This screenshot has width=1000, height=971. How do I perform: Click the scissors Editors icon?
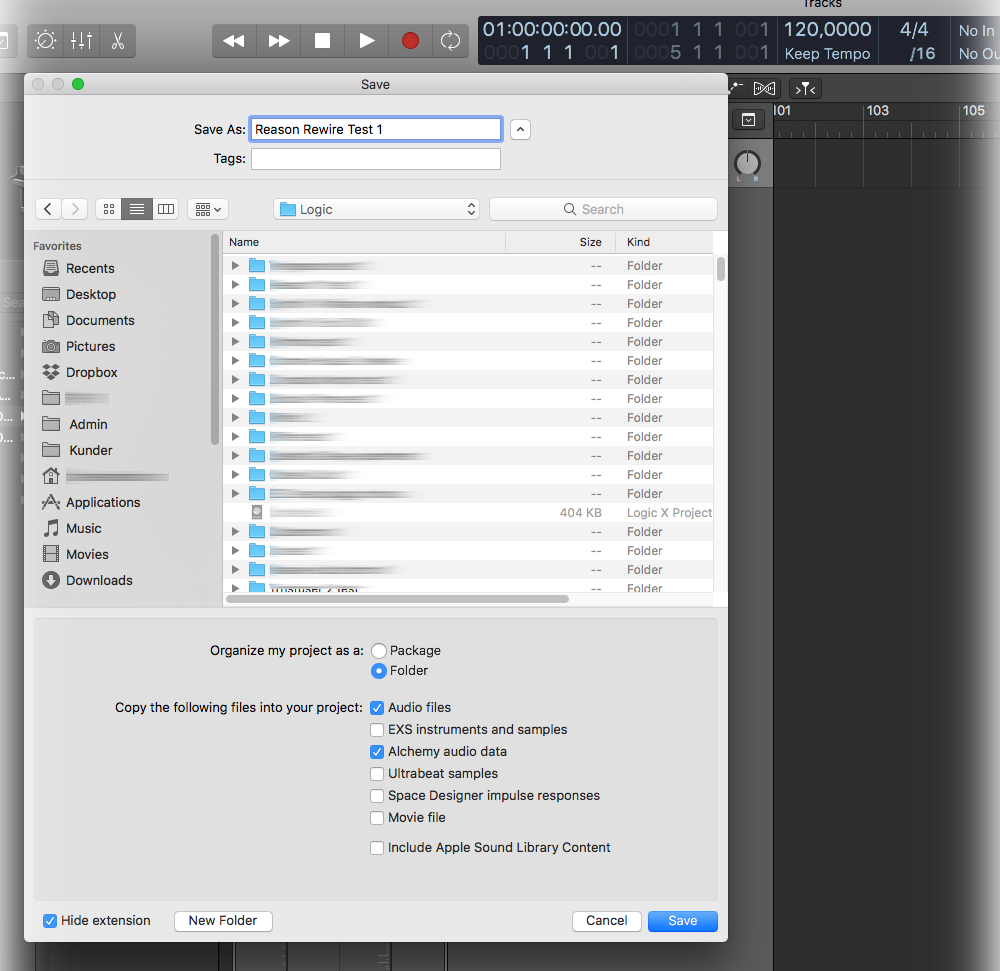click(117, 41)
